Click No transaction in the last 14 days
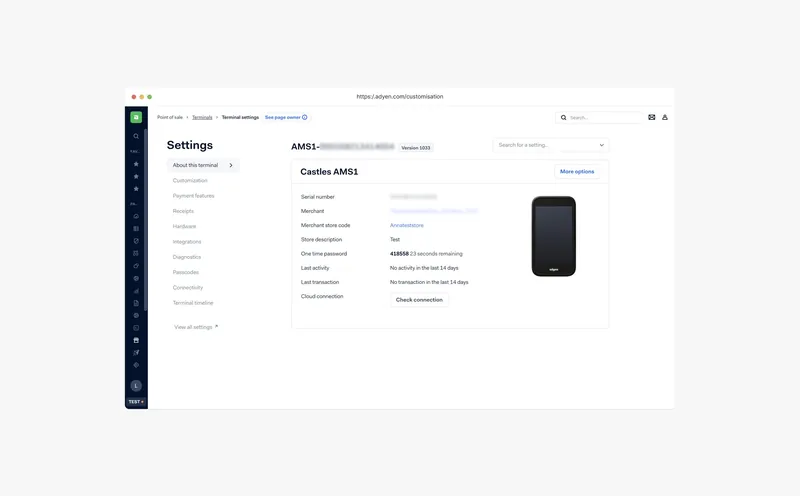Screen dimensions: 800x496 pos(429,282)
